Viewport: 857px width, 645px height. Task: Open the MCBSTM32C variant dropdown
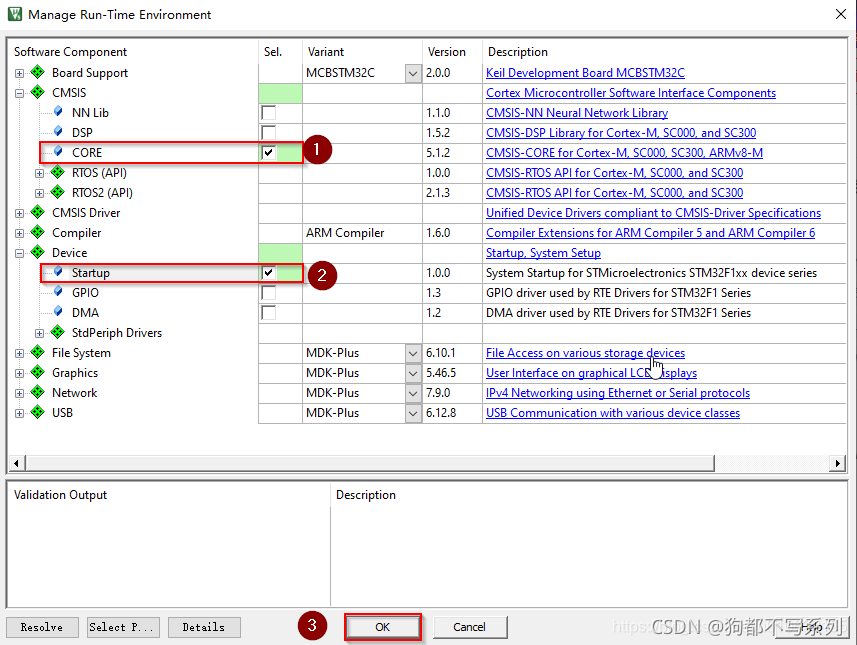click(x=413, y=73)
